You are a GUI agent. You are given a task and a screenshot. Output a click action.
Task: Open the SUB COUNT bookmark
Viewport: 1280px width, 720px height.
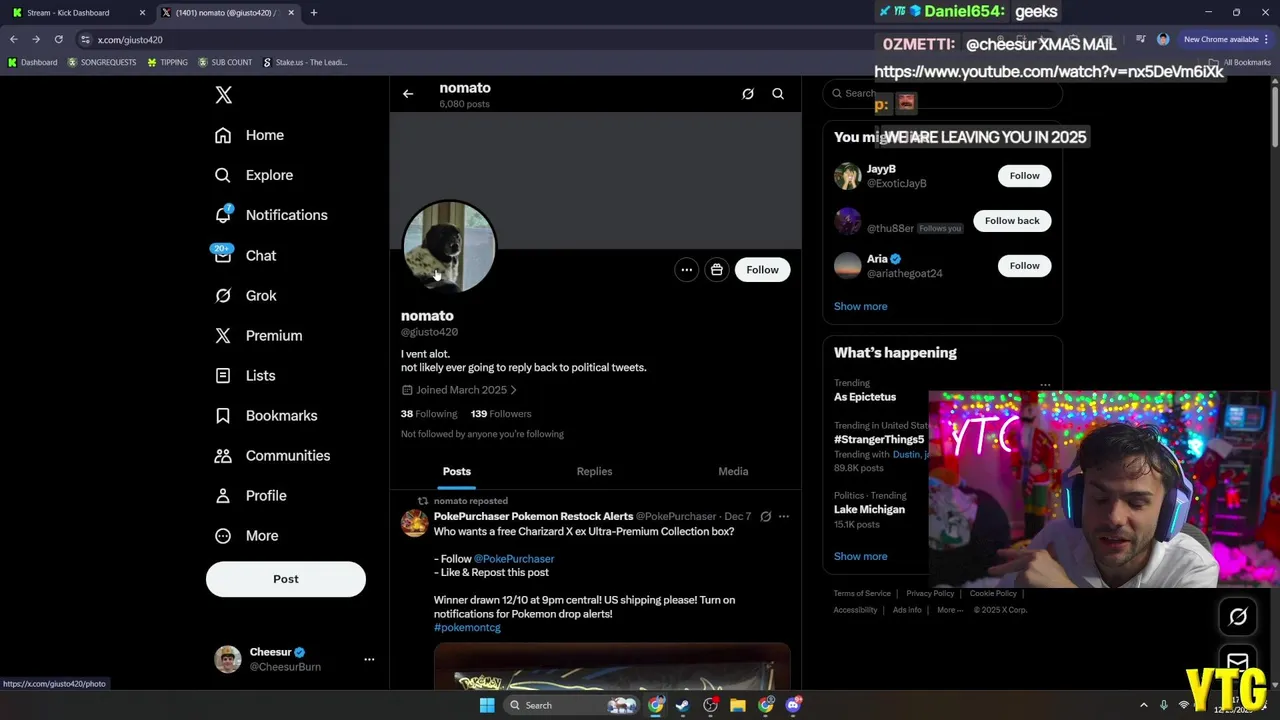(x=224, y=62)
